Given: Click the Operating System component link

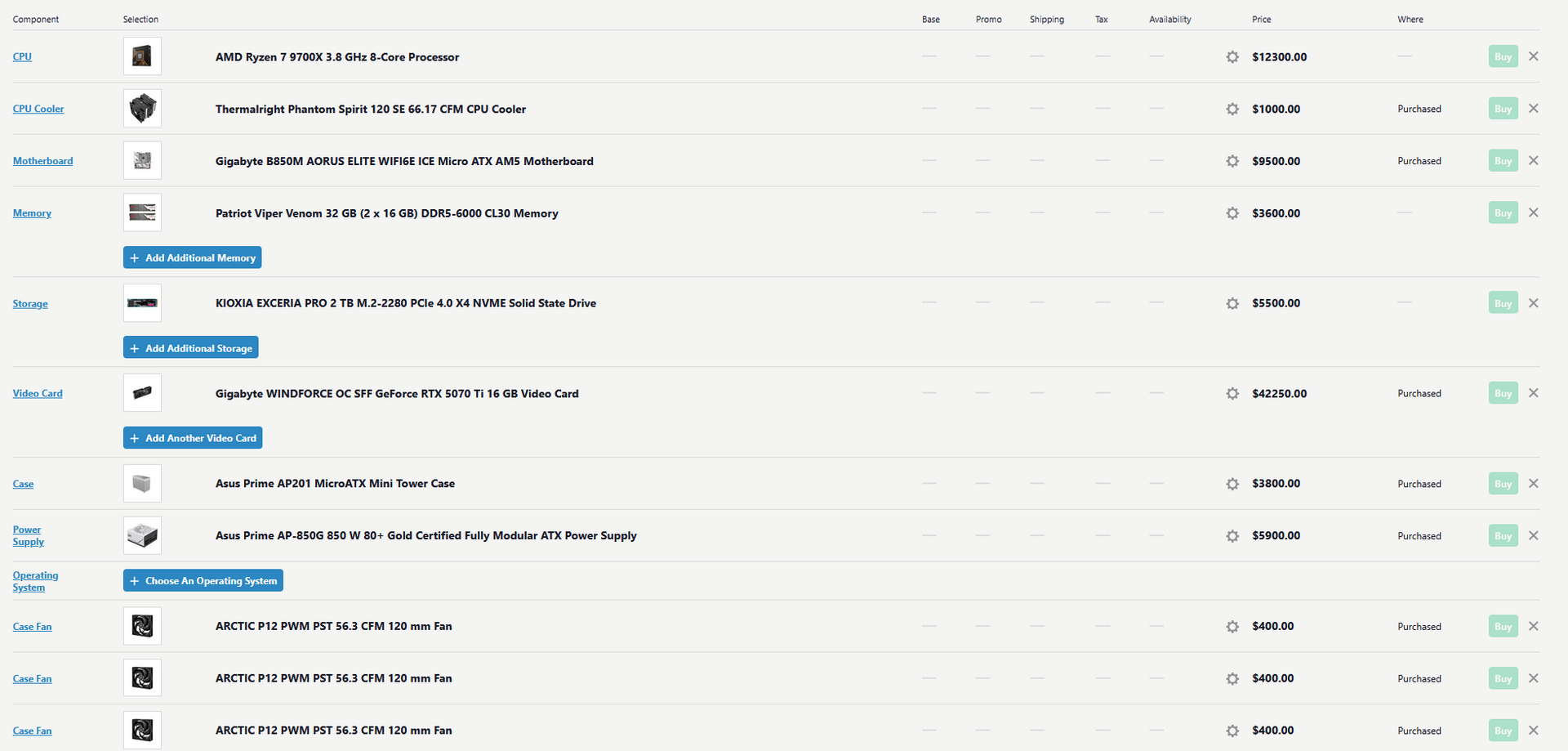Looking at the screenshot, I should (36, 581).
